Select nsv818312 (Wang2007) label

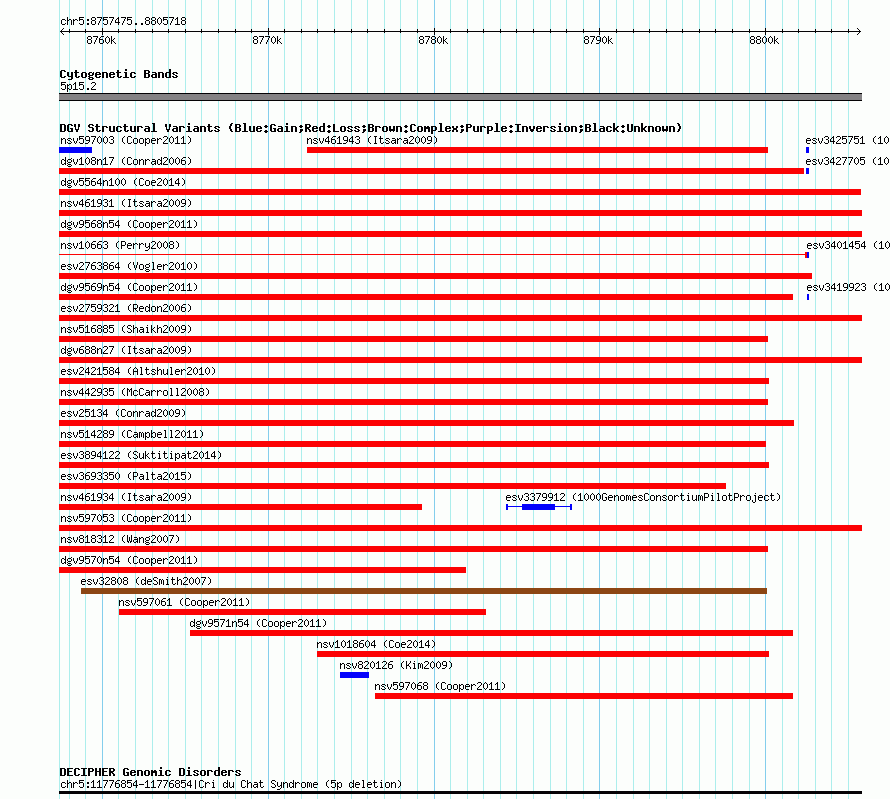(120, 539)
